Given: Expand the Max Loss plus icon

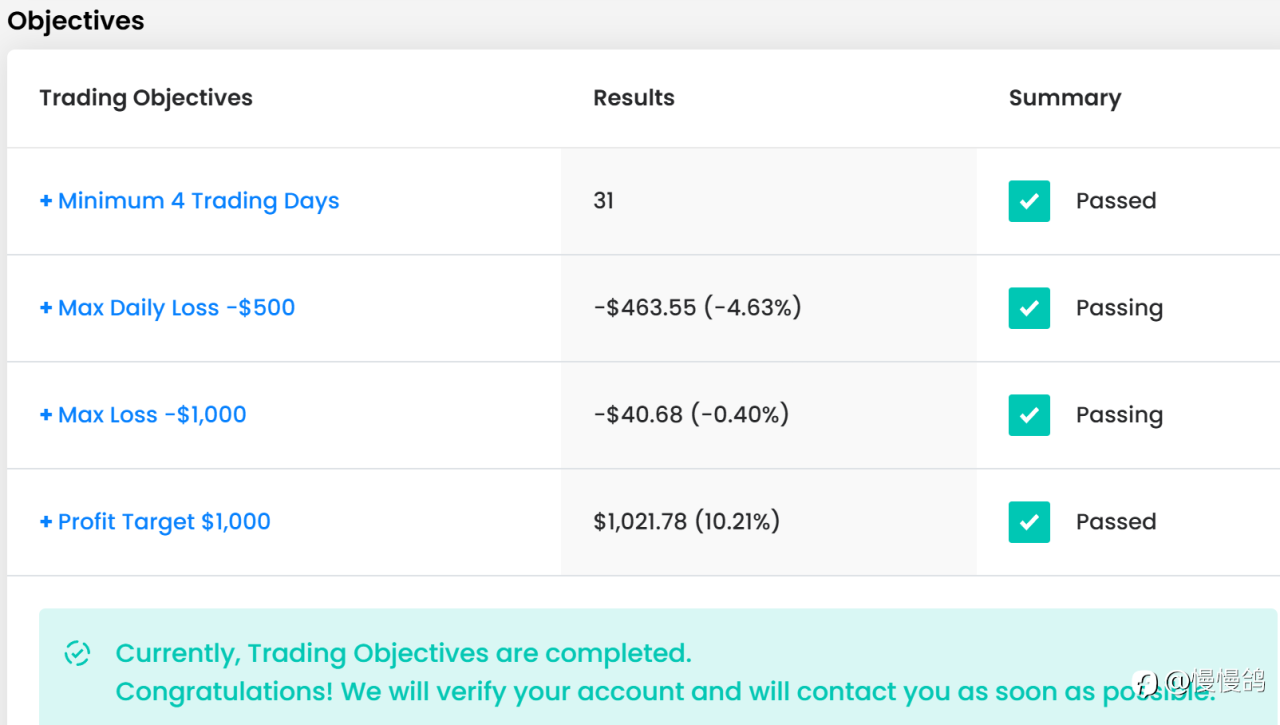Looking at the screenshot, I should click(45, 415).
